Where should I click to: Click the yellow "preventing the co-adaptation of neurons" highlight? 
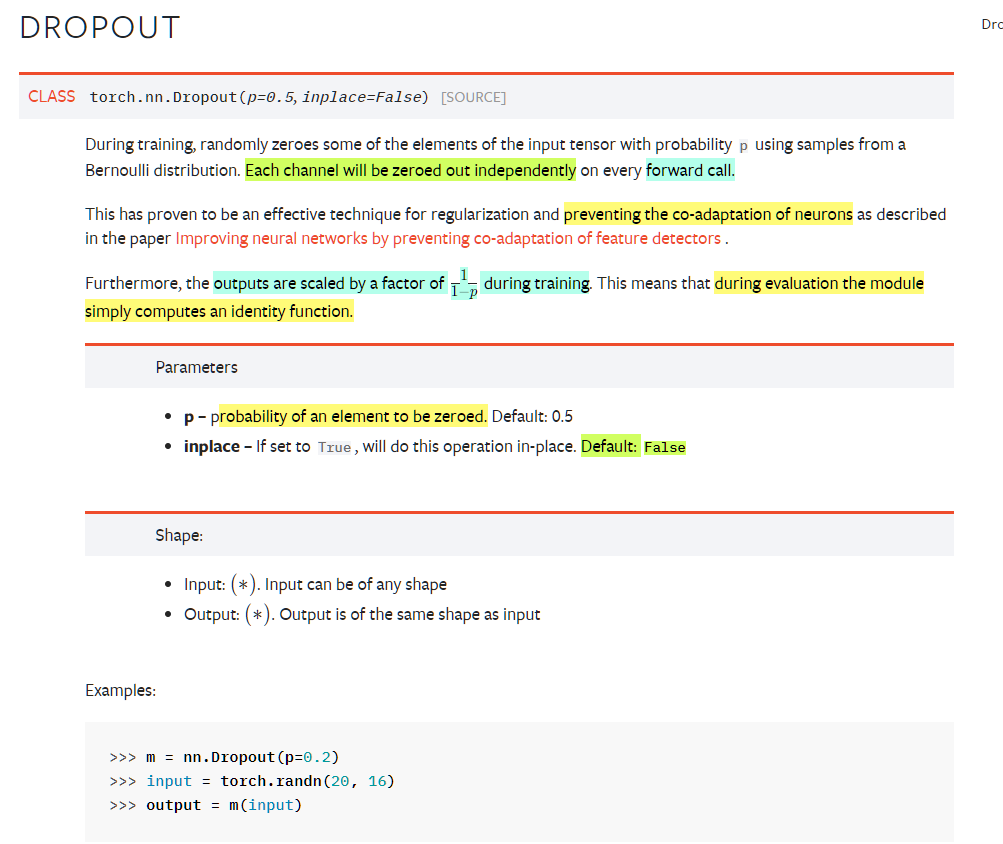(708, 214)
